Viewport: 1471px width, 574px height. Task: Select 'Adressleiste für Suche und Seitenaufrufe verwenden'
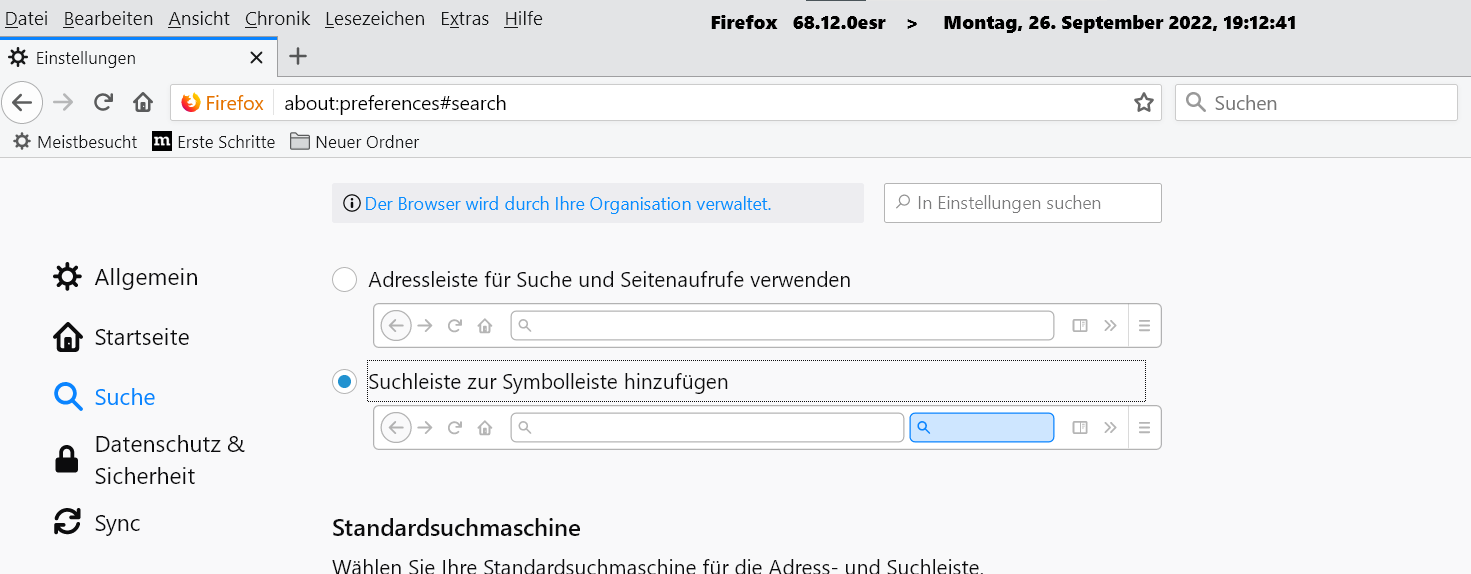coord(344,280)
